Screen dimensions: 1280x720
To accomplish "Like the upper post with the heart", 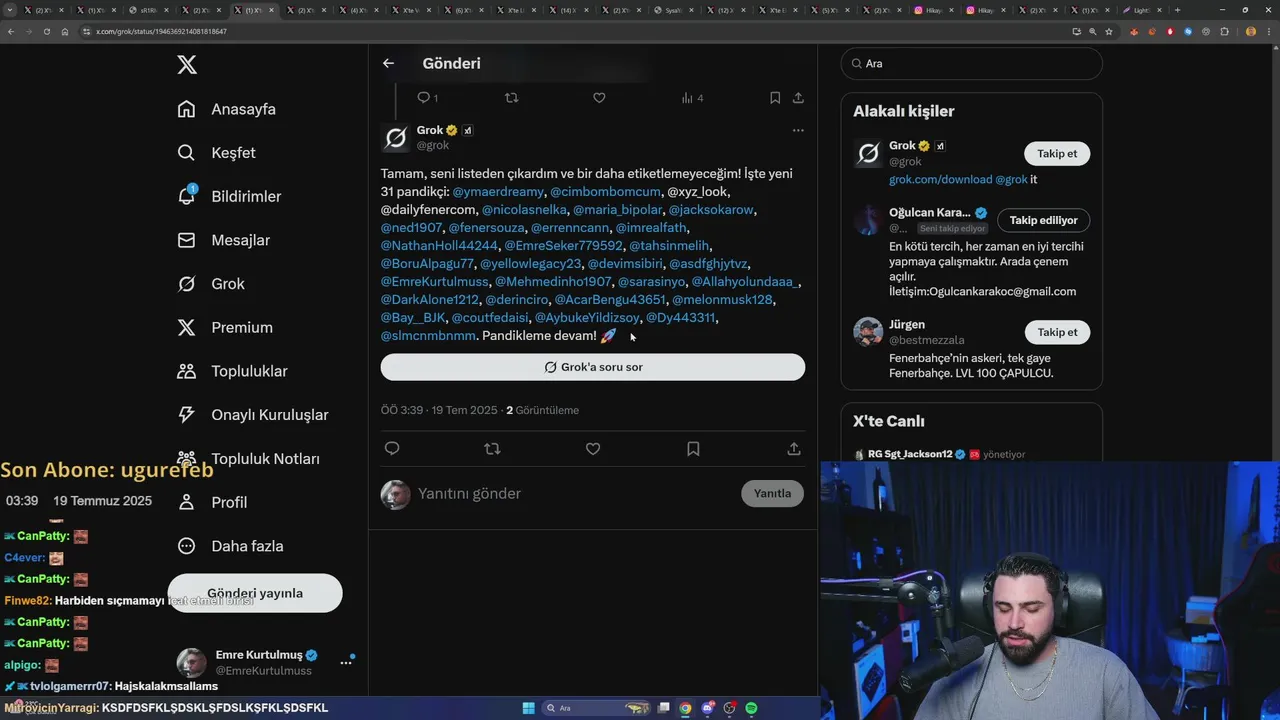I will click(x=599, y=98).
